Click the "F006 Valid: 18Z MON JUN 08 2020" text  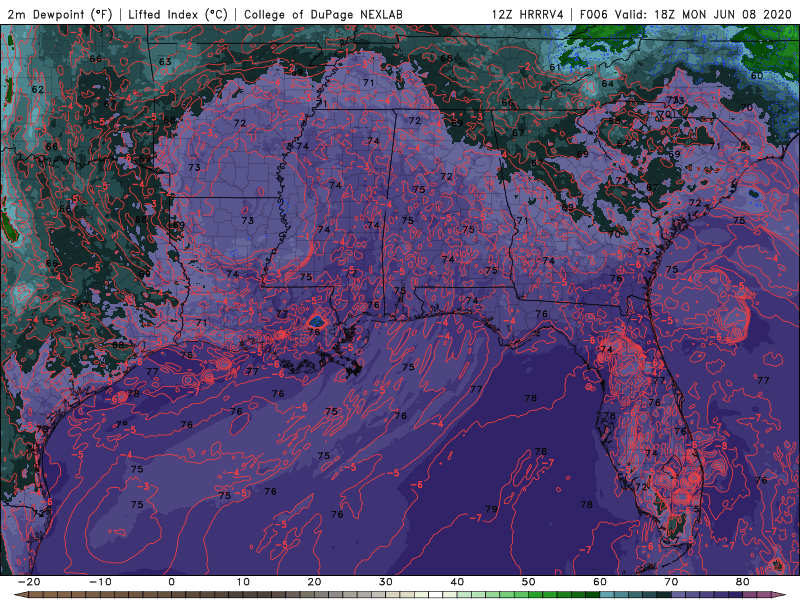coord(686,14)
